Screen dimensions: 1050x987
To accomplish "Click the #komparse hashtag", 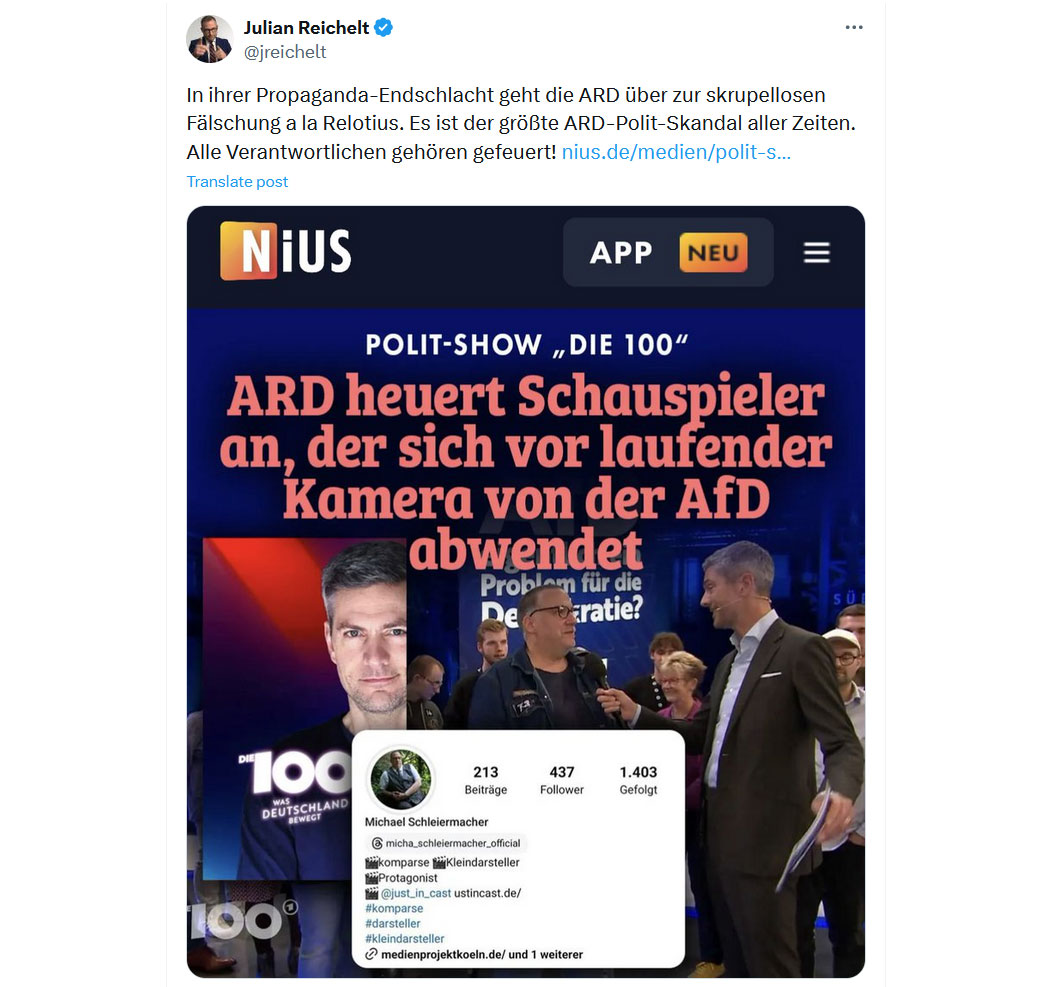I will pyautogui.click(x=394, y=909).
